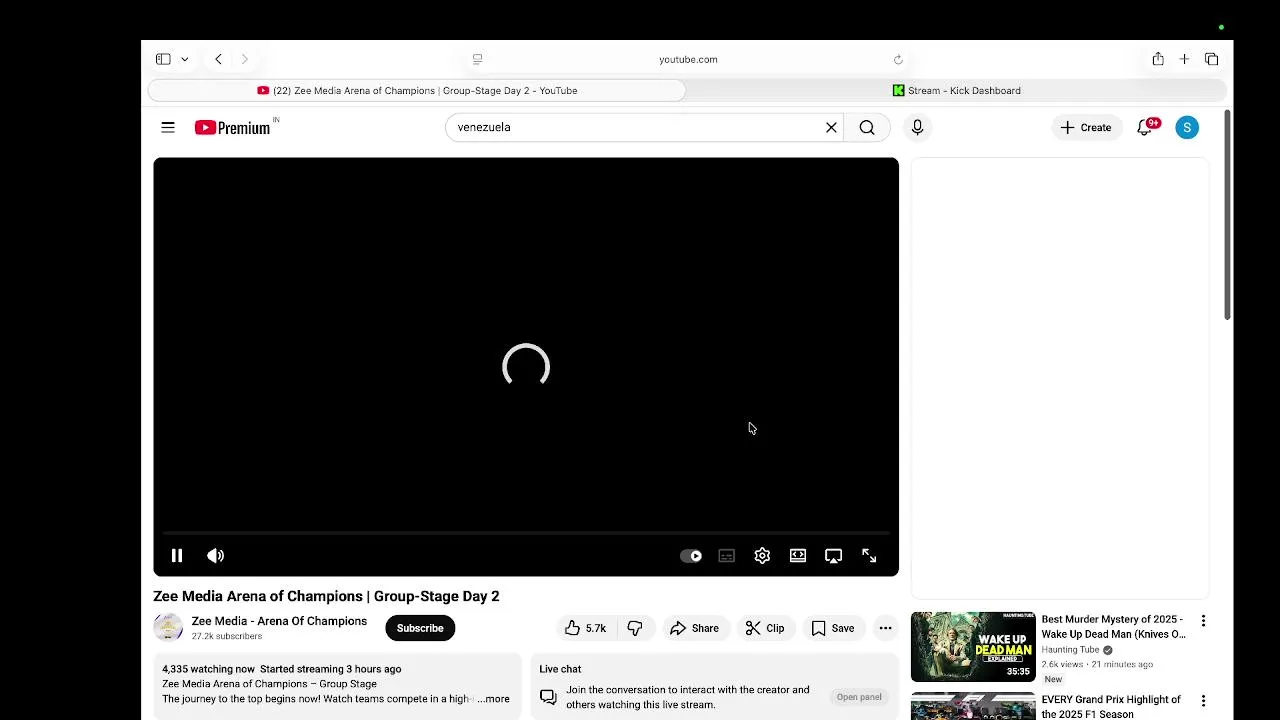Click the youtube.com address bar
The image size is (1280, 720).
[x=688, y=59]
